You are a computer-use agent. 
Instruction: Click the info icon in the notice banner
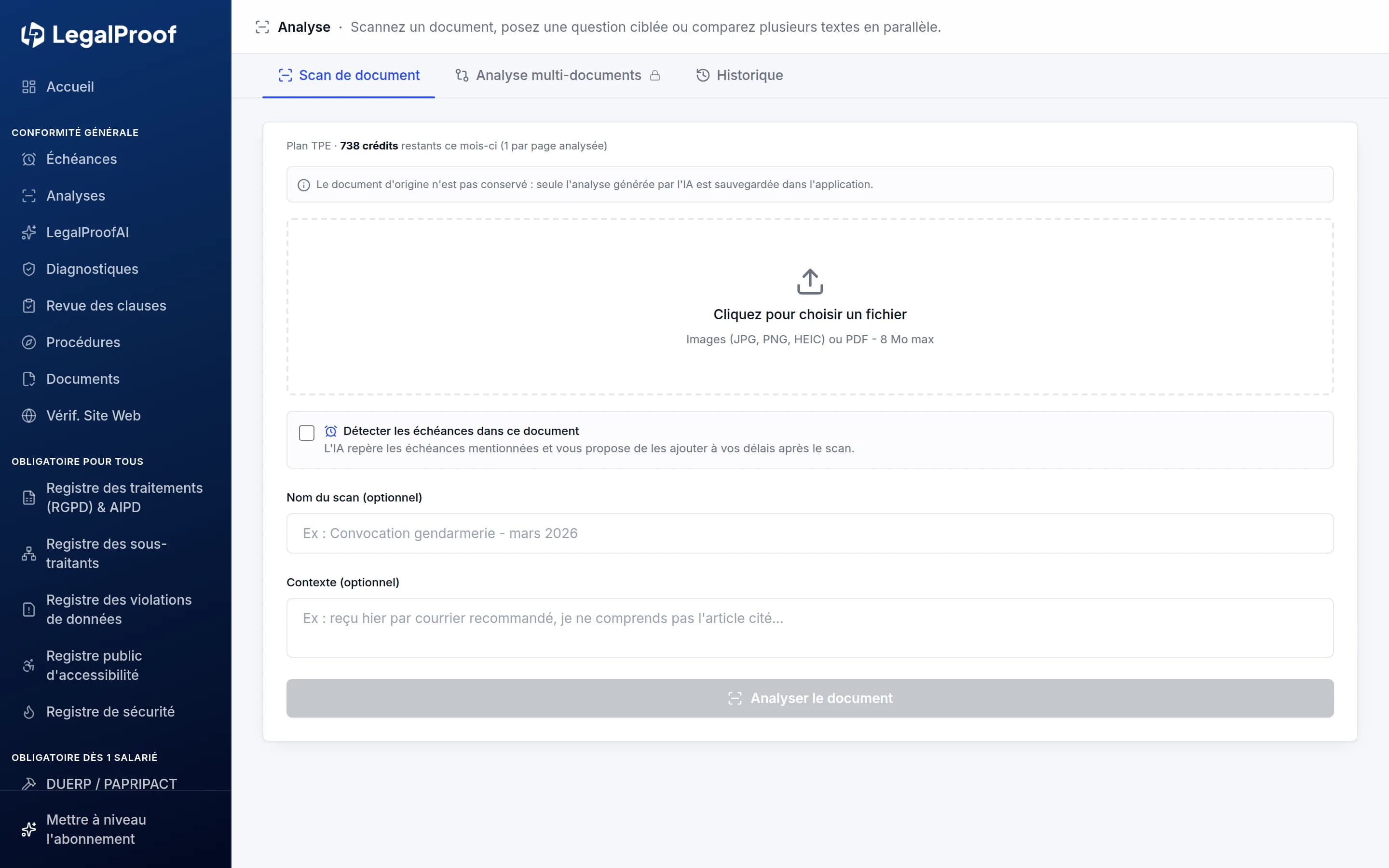click(304, 185)
